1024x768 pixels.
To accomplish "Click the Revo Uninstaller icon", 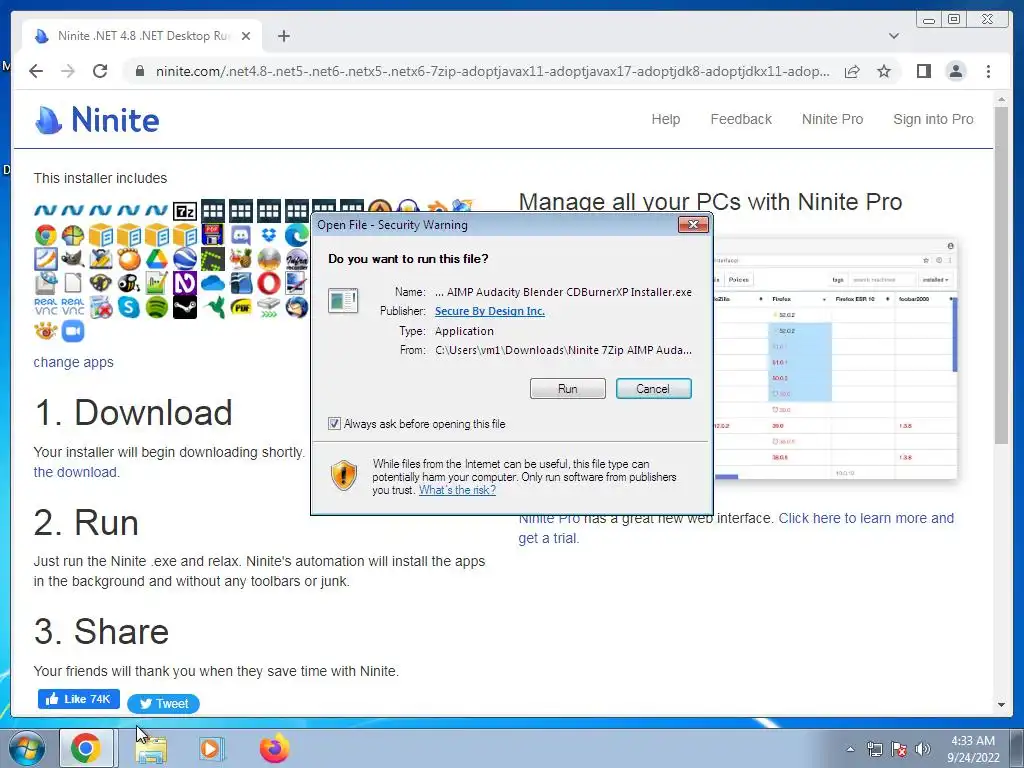I will pyautogui.click(x=101, y=307).
